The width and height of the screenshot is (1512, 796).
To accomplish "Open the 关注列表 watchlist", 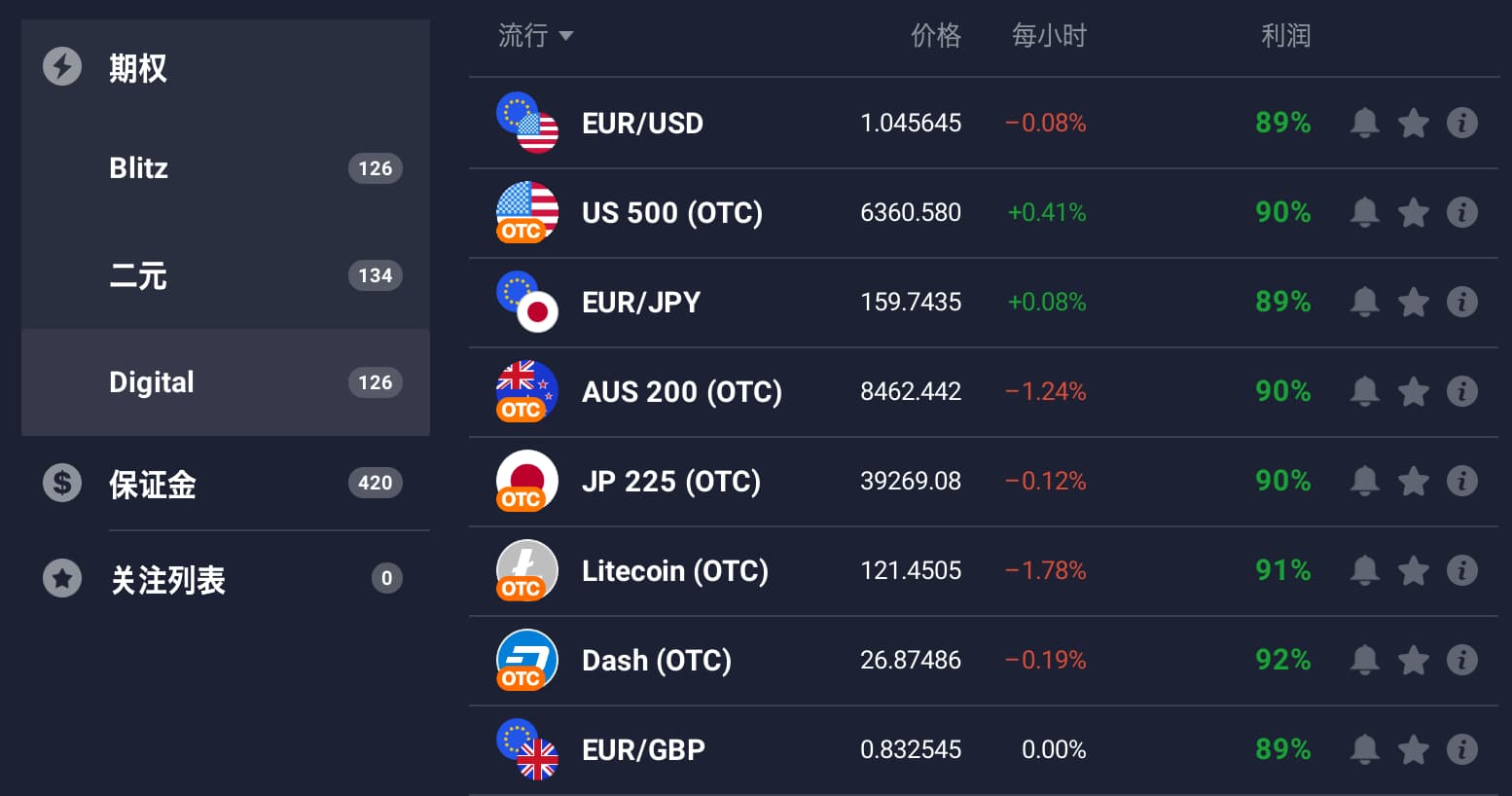I will click(226, 579).
